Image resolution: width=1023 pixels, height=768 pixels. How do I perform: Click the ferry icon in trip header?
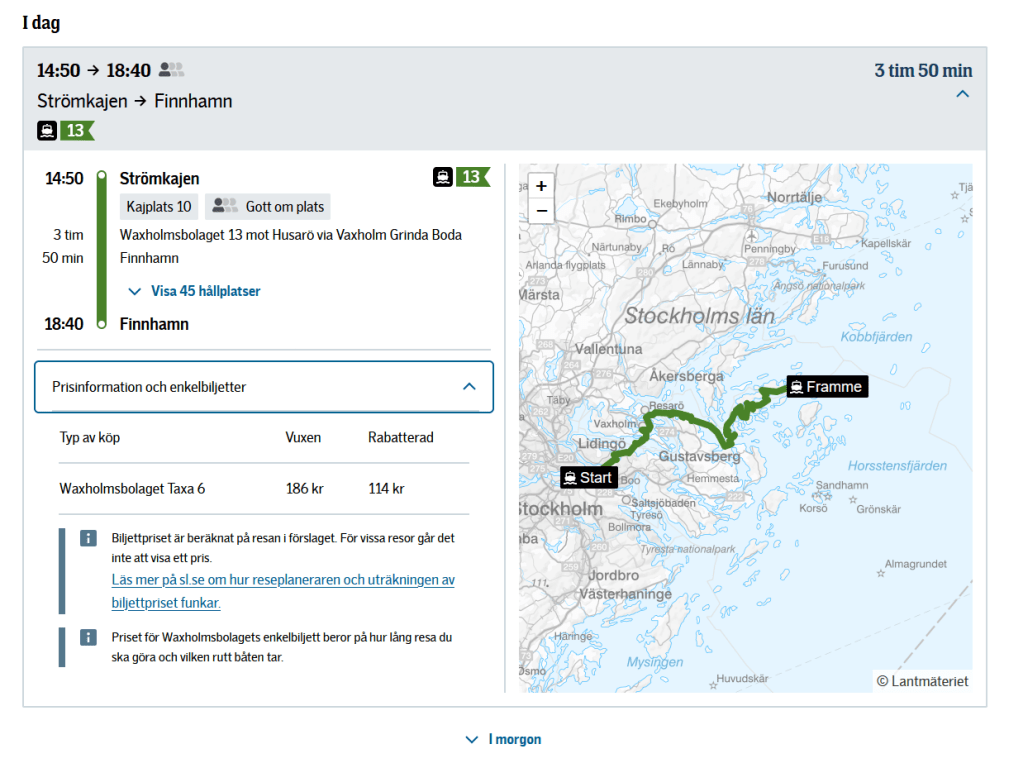pos(47,130)
